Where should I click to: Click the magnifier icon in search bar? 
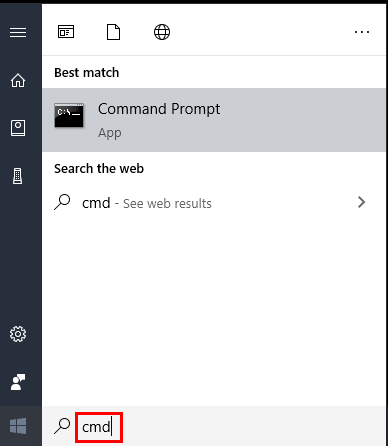62,426
